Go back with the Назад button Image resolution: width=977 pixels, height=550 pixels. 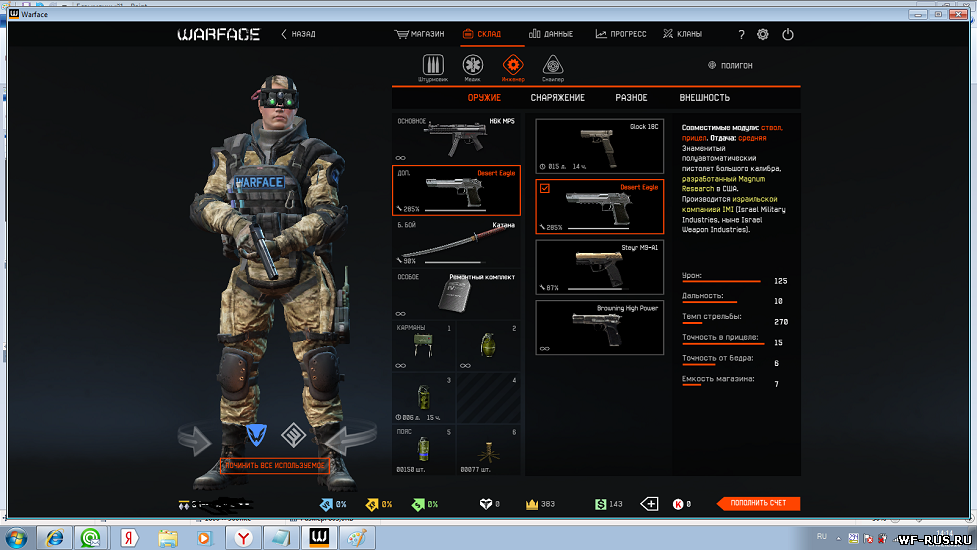click(298, 34)
